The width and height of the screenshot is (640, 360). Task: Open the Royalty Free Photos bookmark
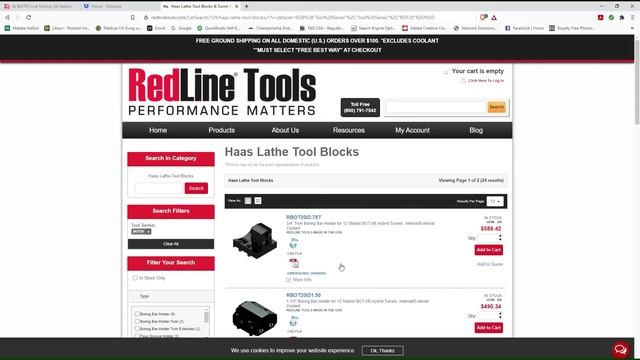coord(572,28)
